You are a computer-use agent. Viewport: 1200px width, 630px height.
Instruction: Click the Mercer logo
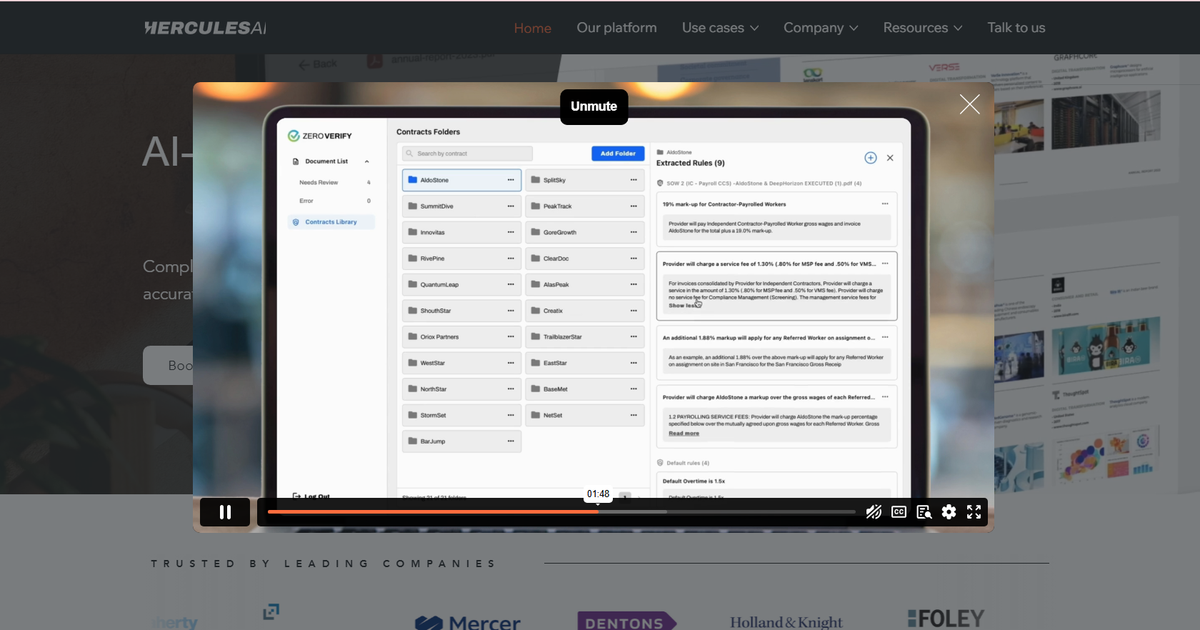click(x=467, y=622)
